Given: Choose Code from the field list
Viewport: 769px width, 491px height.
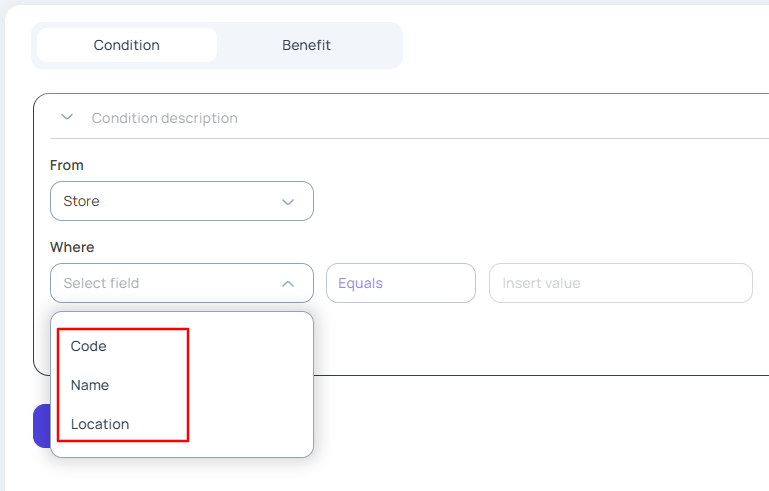Looking at the screenshot, I should [89, 346].
